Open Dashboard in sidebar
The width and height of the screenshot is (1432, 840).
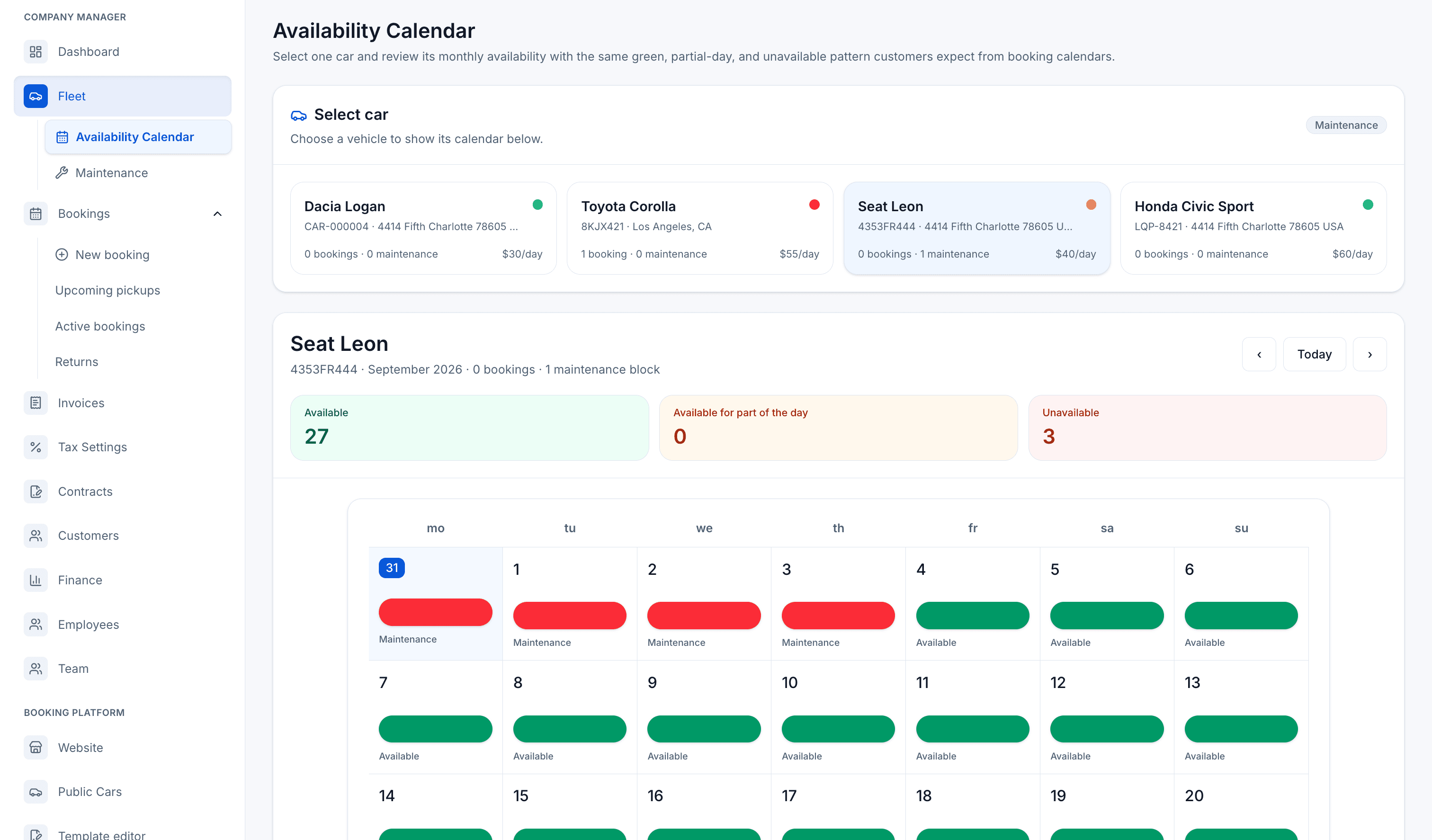click(x=123, y=52)
